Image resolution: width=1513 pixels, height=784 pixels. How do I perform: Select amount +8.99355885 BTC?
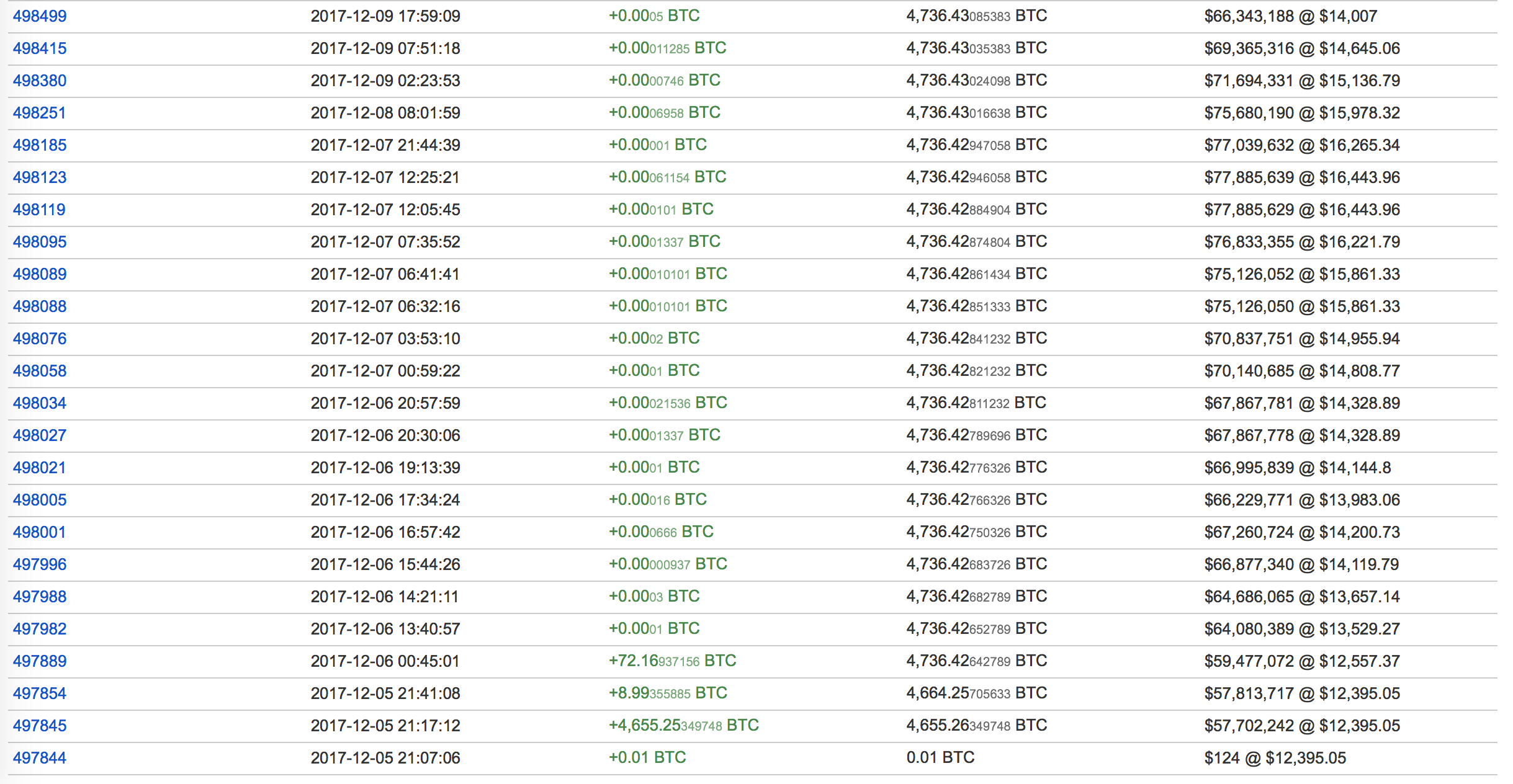coord(668,693)
